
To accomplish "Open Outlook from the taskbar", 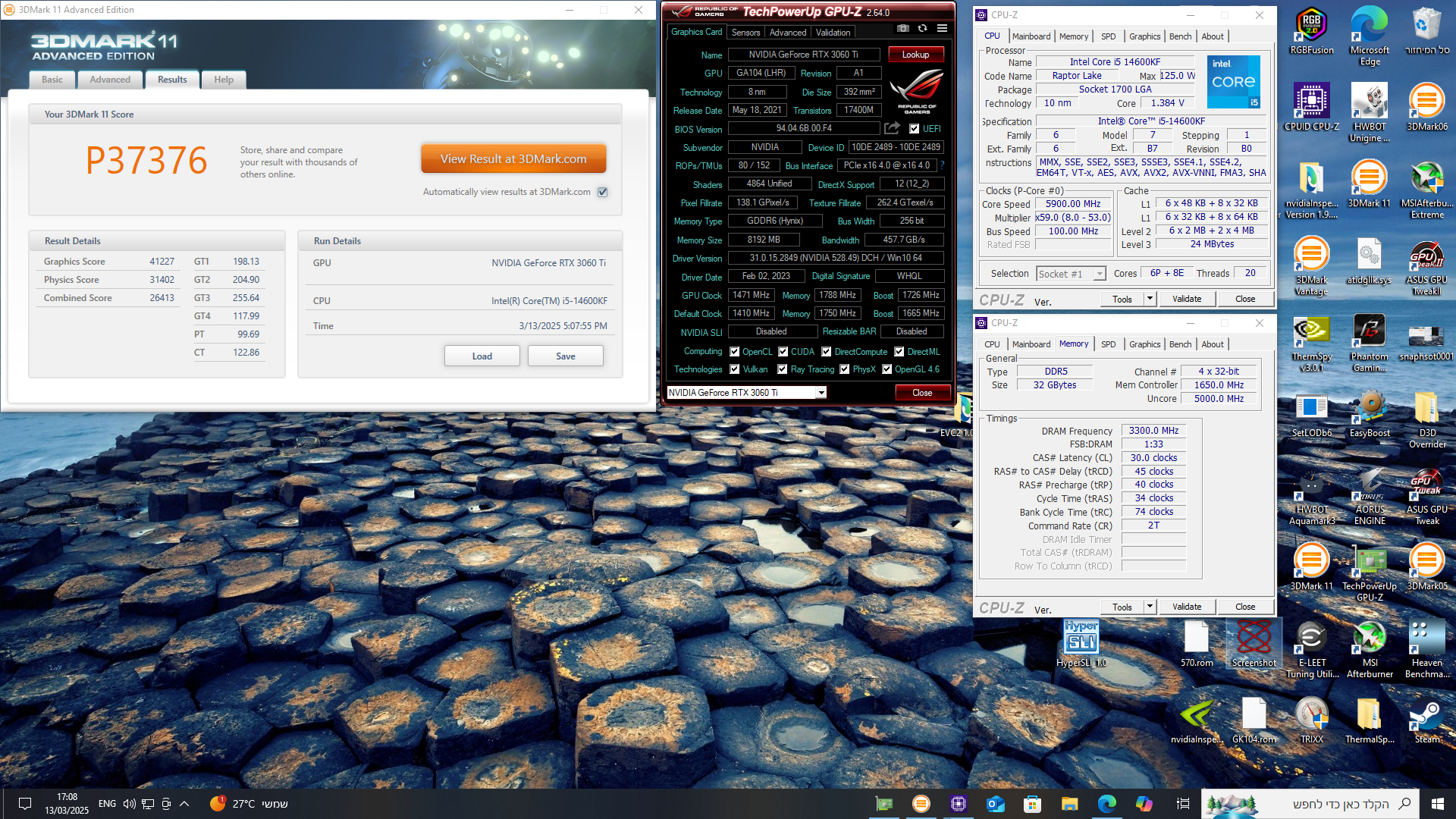I will (995, 804).
